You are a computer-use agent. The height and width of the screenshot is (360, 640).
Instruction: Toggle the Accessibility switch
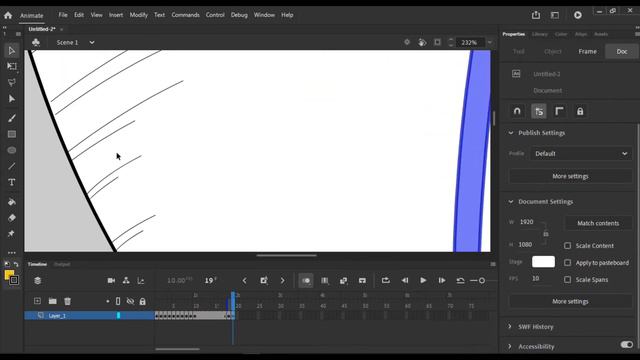(627, 345)
